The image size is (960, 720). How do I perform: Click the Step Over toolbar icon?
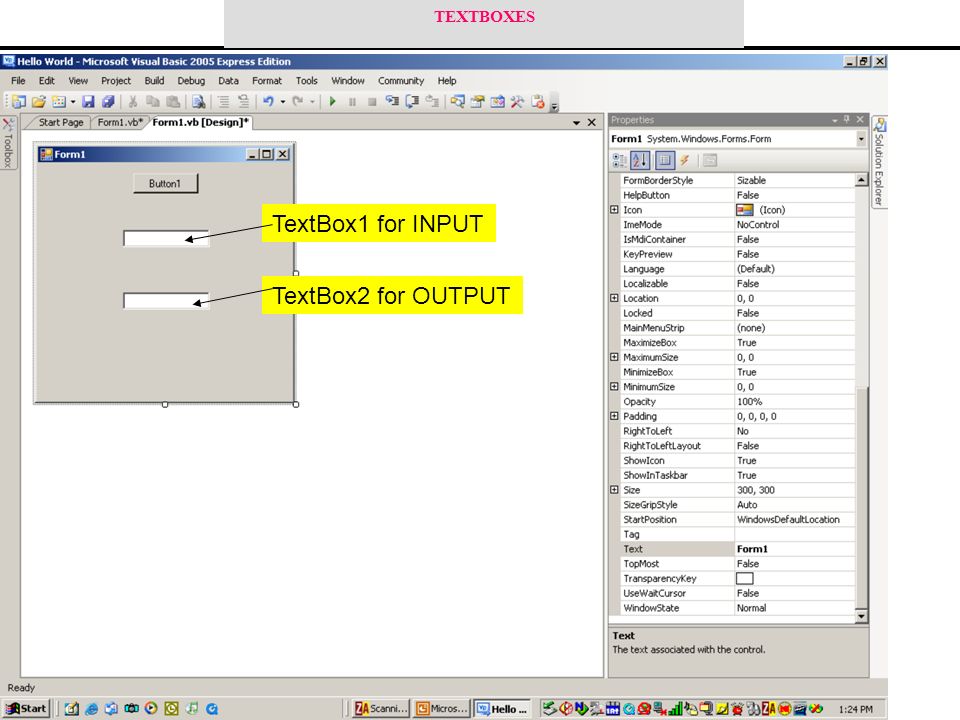(x=412, y=102)
